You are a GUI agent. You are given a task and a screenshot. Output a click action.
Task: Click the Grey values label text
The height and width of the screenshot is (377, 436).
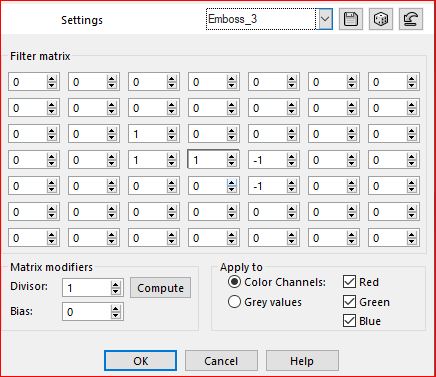click(273, 302)
